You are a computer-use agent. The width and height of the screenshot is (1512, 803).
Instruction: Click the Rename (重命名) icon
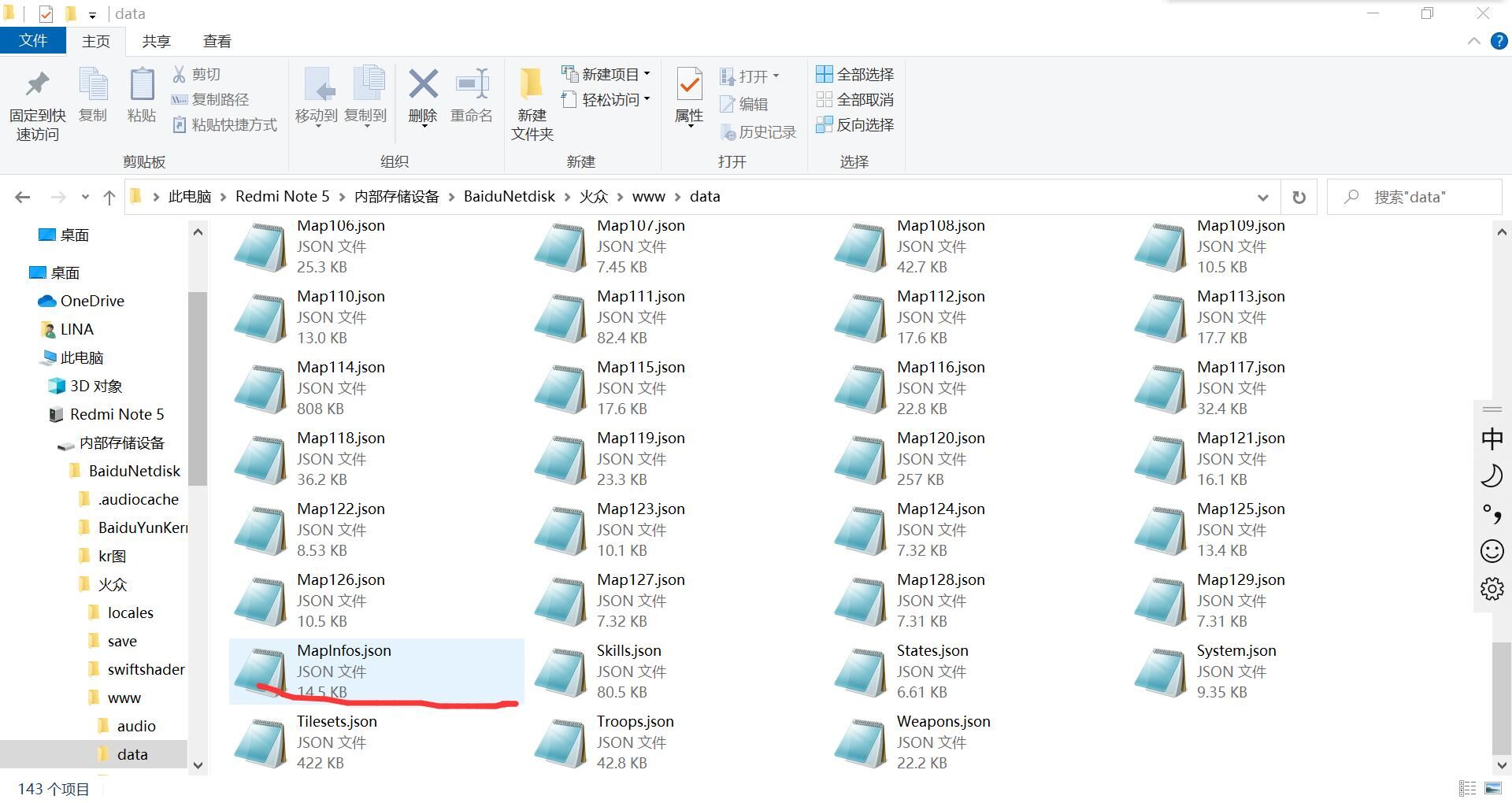(x=472, y=85)
